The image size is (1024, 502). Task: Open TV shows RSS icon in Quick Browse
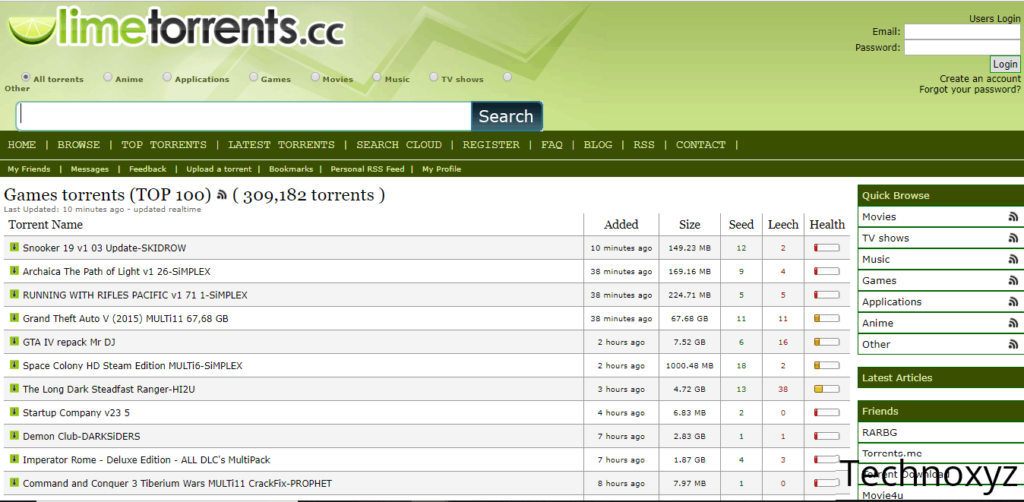[x=1013, y=238]
